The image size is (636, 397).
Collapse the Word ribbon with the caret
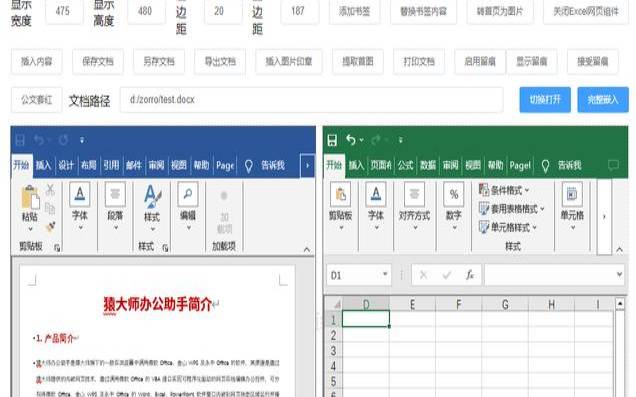click(307, 250)
